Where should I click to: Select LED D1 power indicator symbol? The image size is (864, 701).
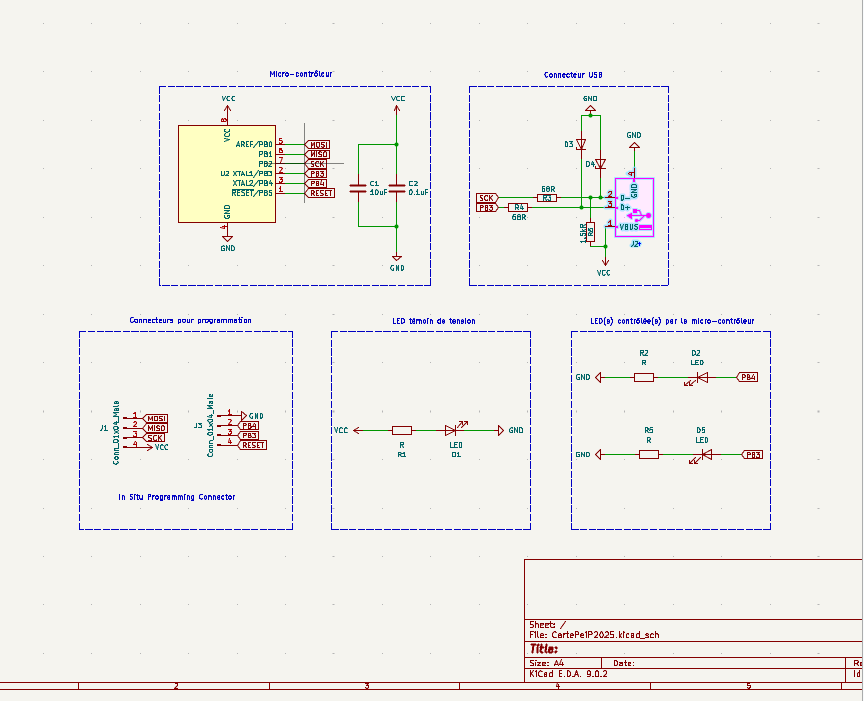coord(452,430)
